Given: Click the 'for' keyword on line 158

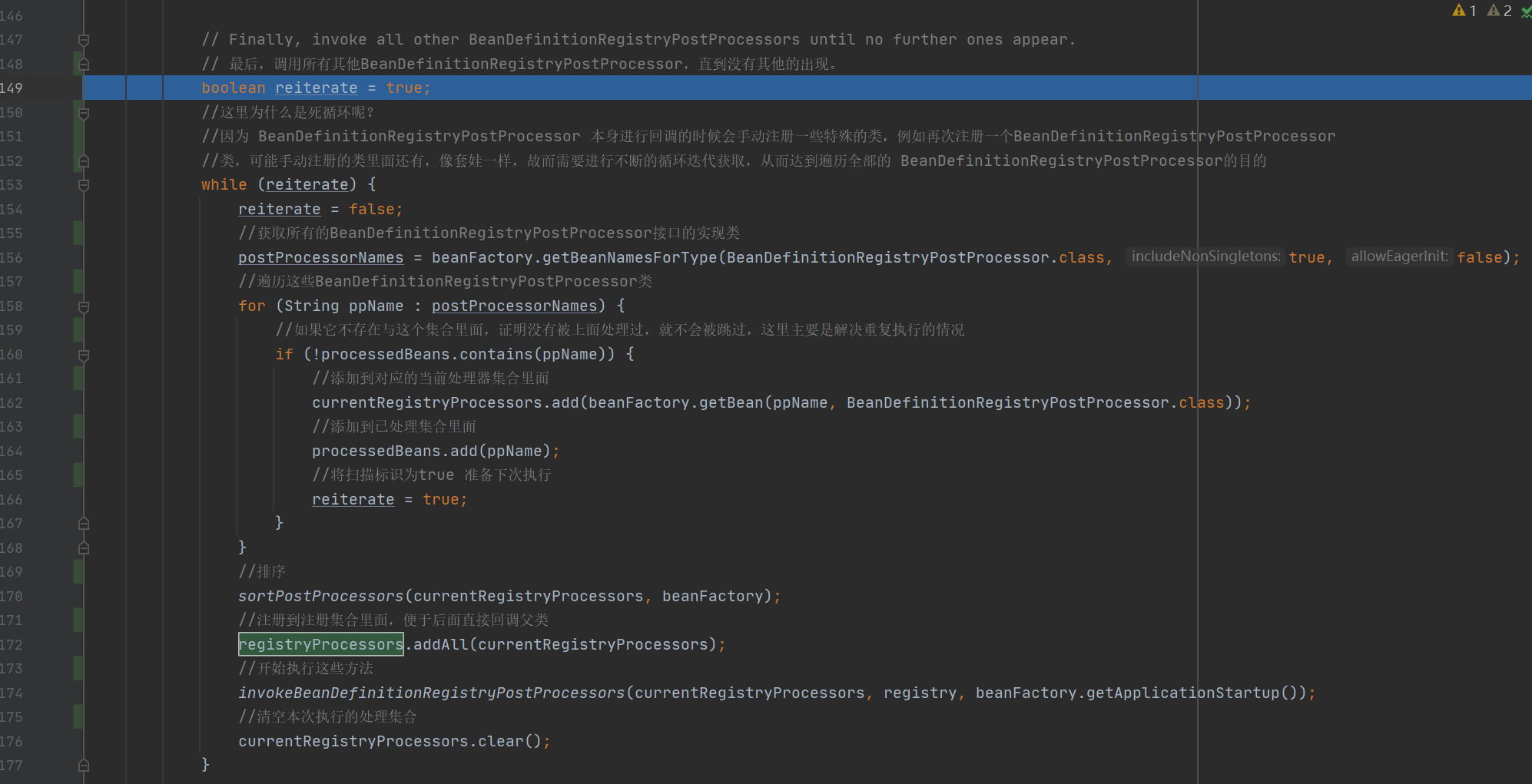Looking at the screenshot, I should pyautogui.click(x=252, y=306).
